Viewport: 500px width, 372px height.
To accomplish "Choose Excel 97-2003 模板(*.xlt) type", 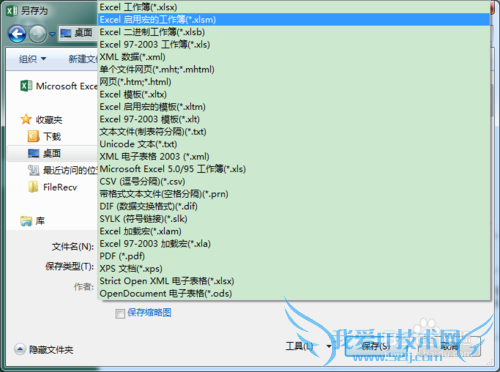I will [294, 119].
